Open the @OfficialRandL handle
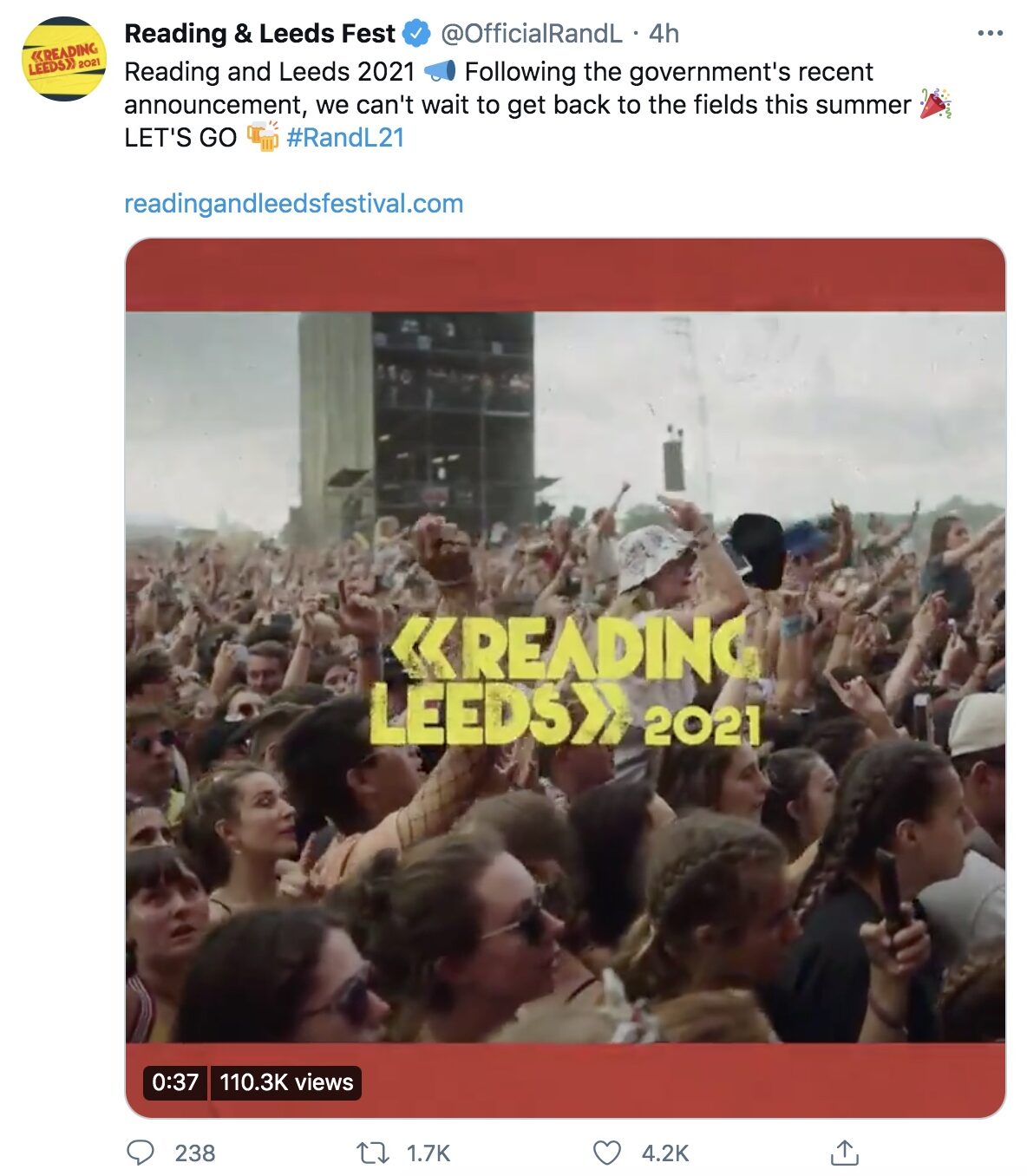The width and height of the screenshot is (1027, 1176). click(531, 33)
